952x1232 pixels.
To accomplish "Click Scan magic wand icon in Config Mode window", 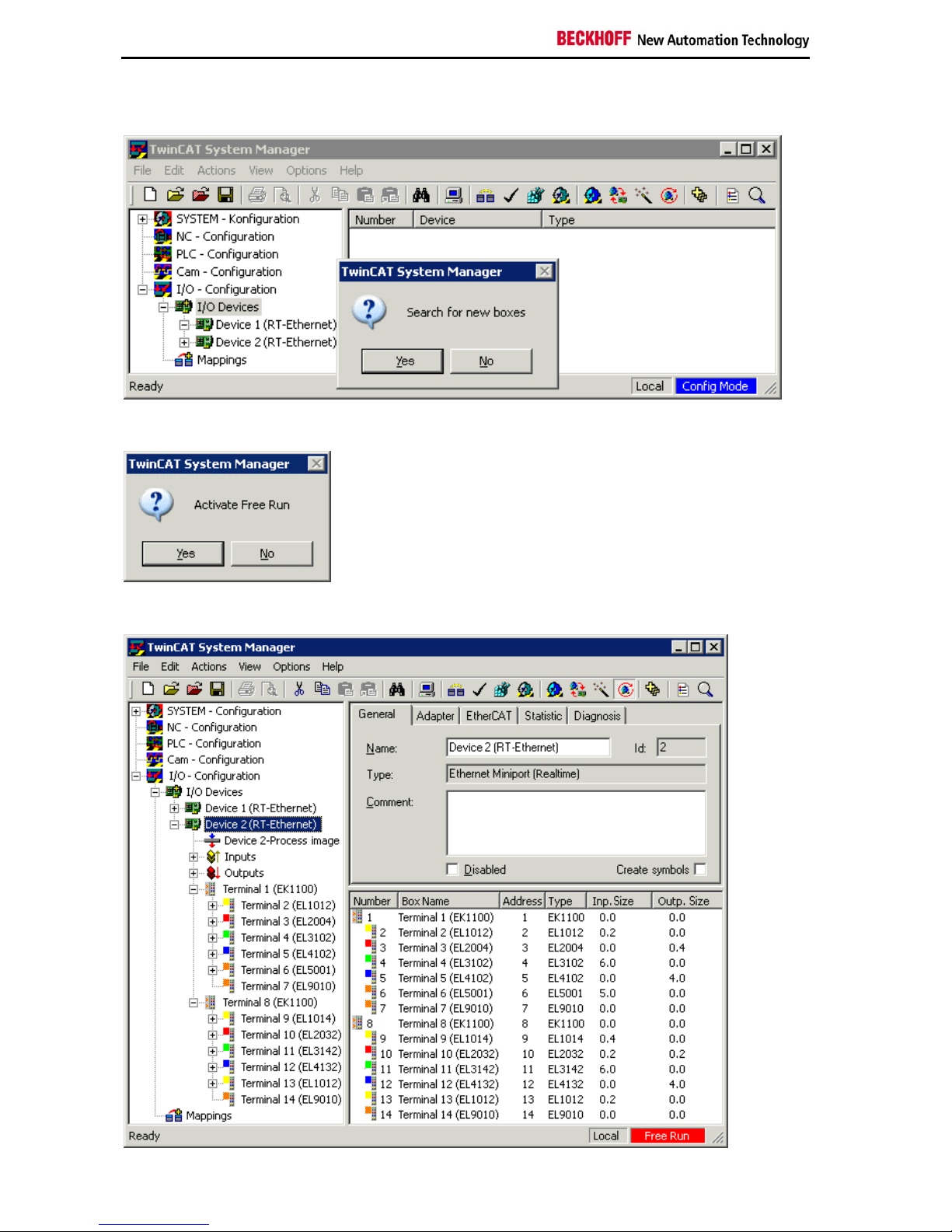I will click(x=643, y=195).
